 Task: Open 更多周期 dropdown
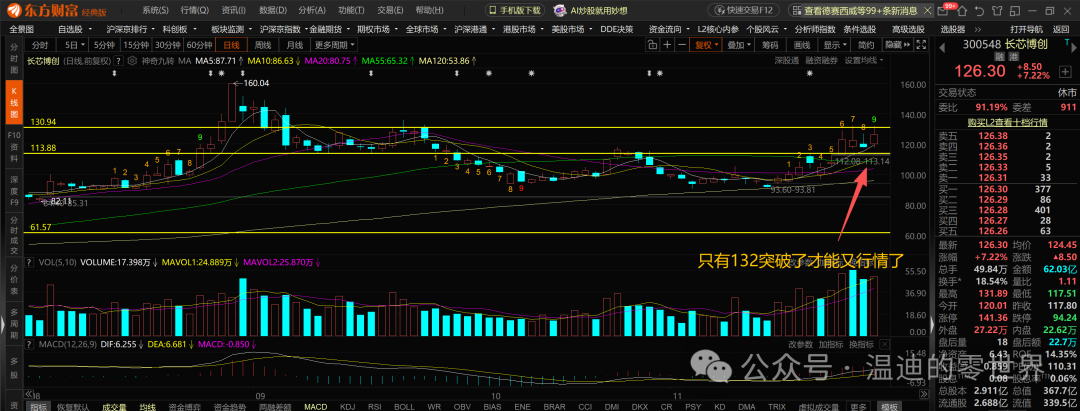335,45
